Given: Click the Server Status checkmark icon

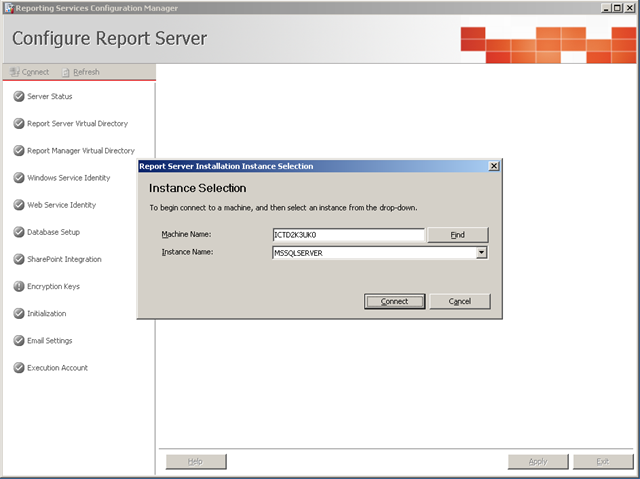Looking at the screenshot, I should pos(19,96).
